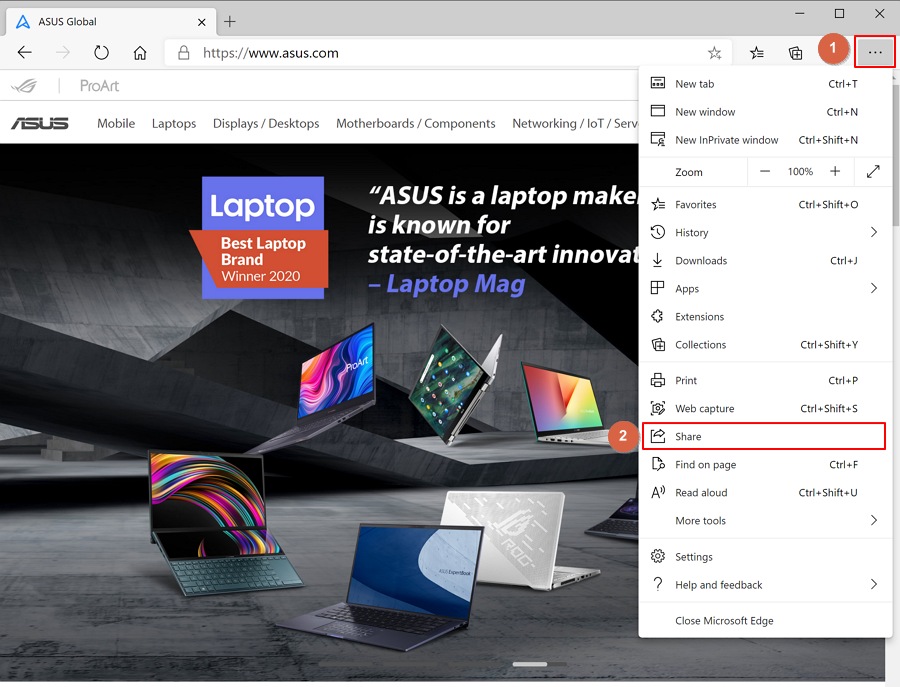Expand Help and feedback submenu

coord(765,585)
